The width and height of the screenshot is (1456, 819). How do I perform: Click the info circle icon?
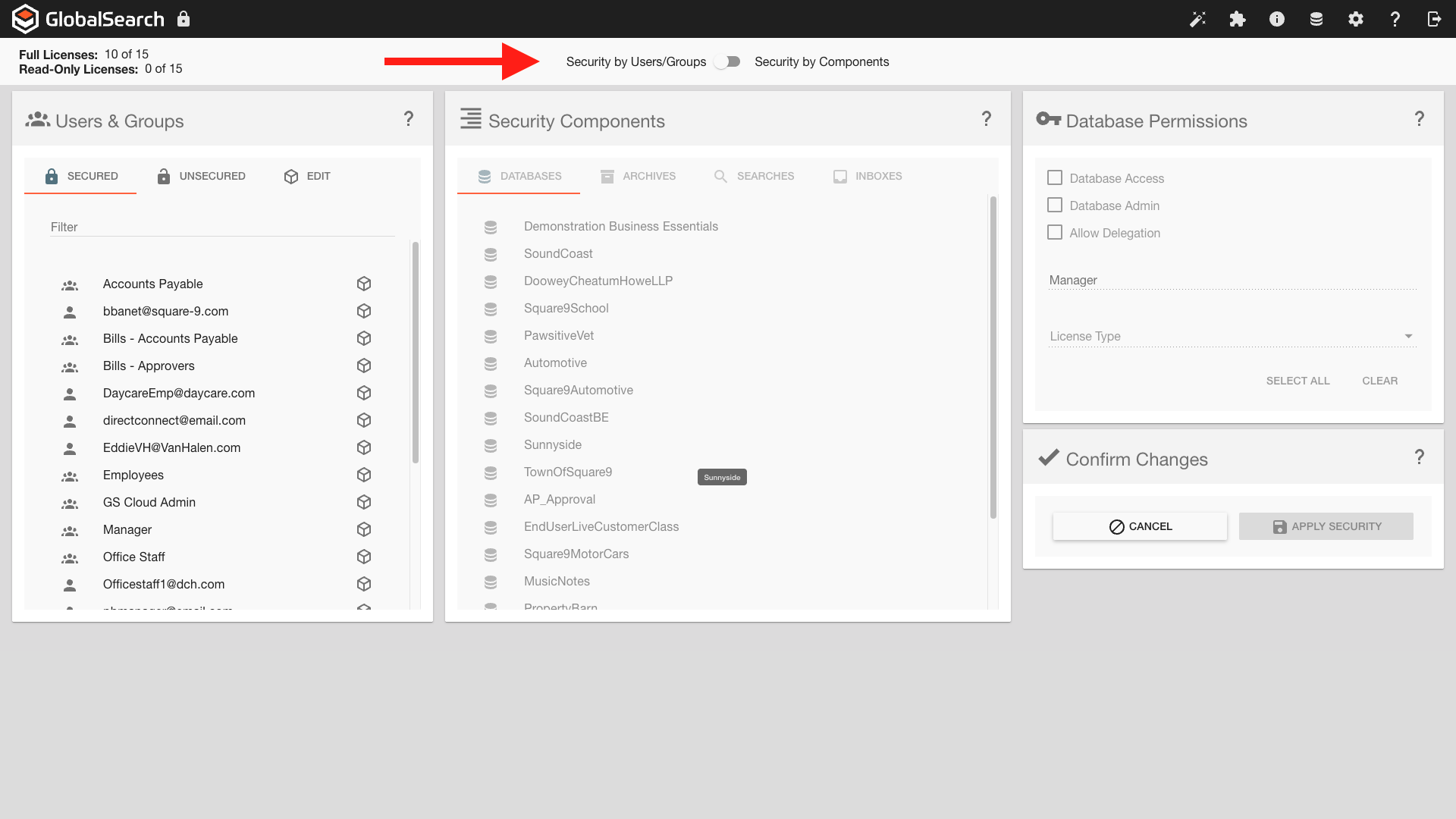pyautogui.click(x=1277, y=19)
